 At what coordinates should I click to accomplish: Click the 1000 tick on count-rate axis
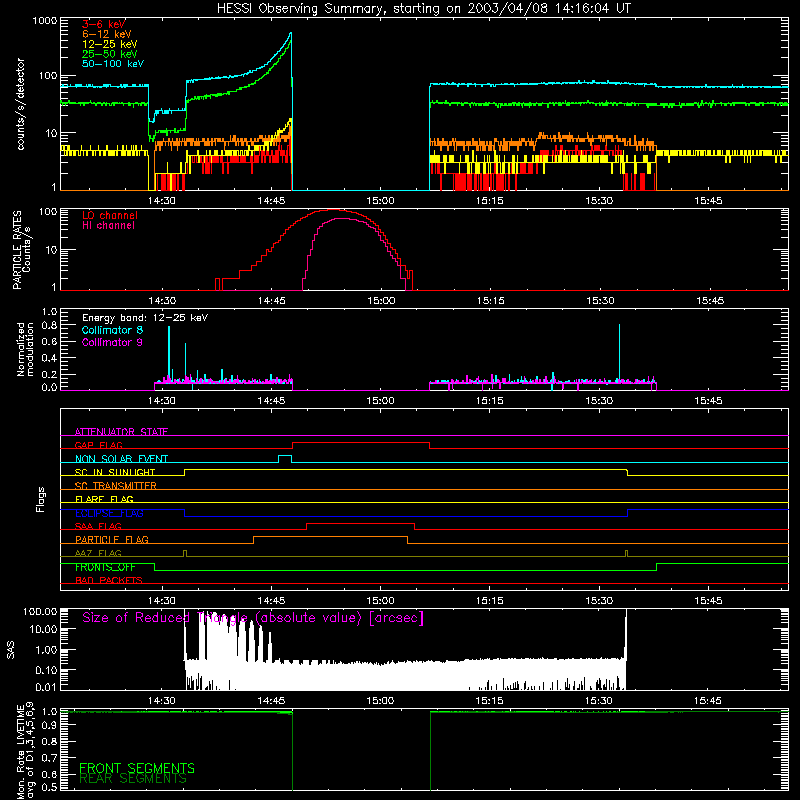45,21
